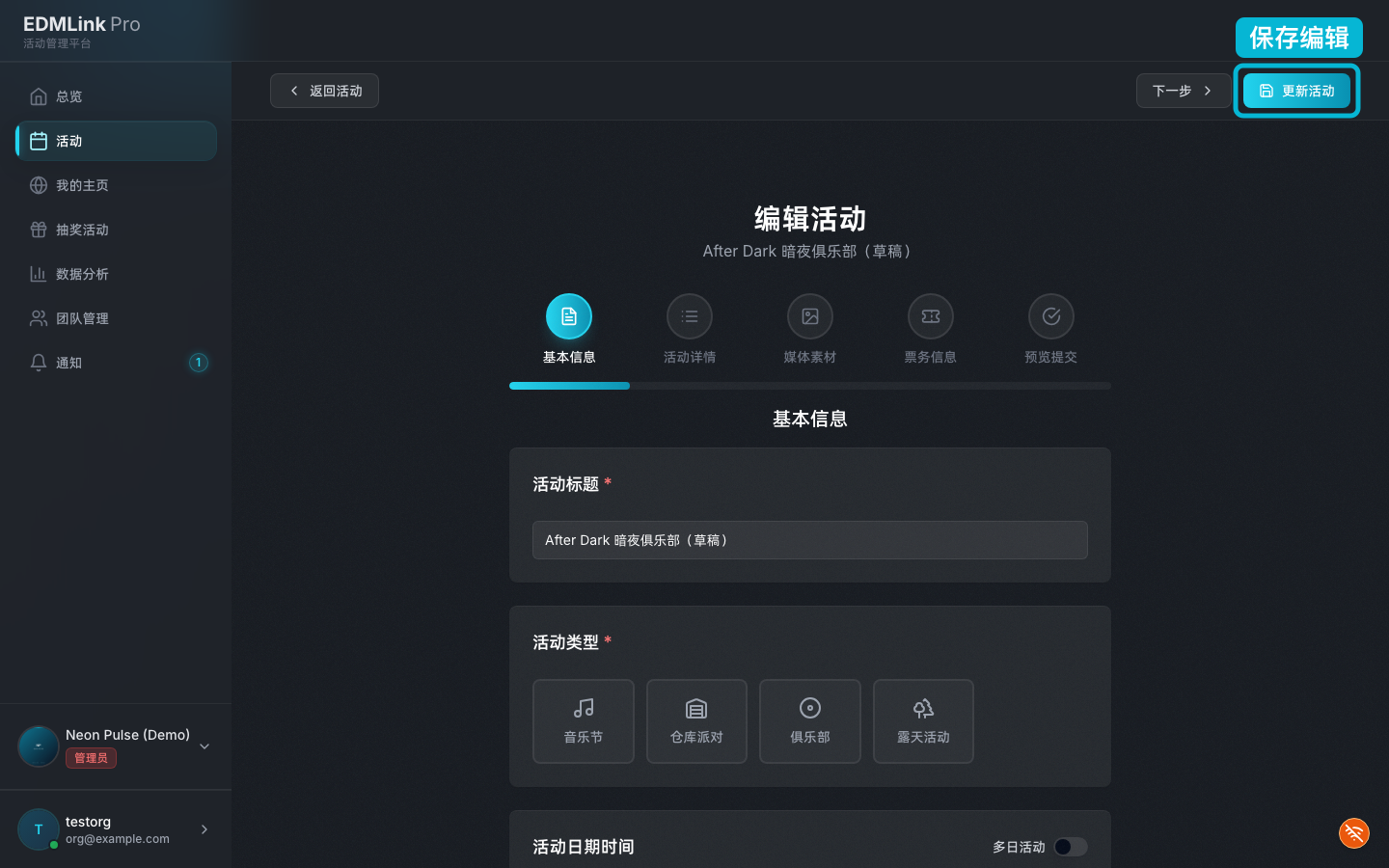Click the EDMLink Pro logo text
This screenshot has width=1389, height=868.
pos(82,24)
